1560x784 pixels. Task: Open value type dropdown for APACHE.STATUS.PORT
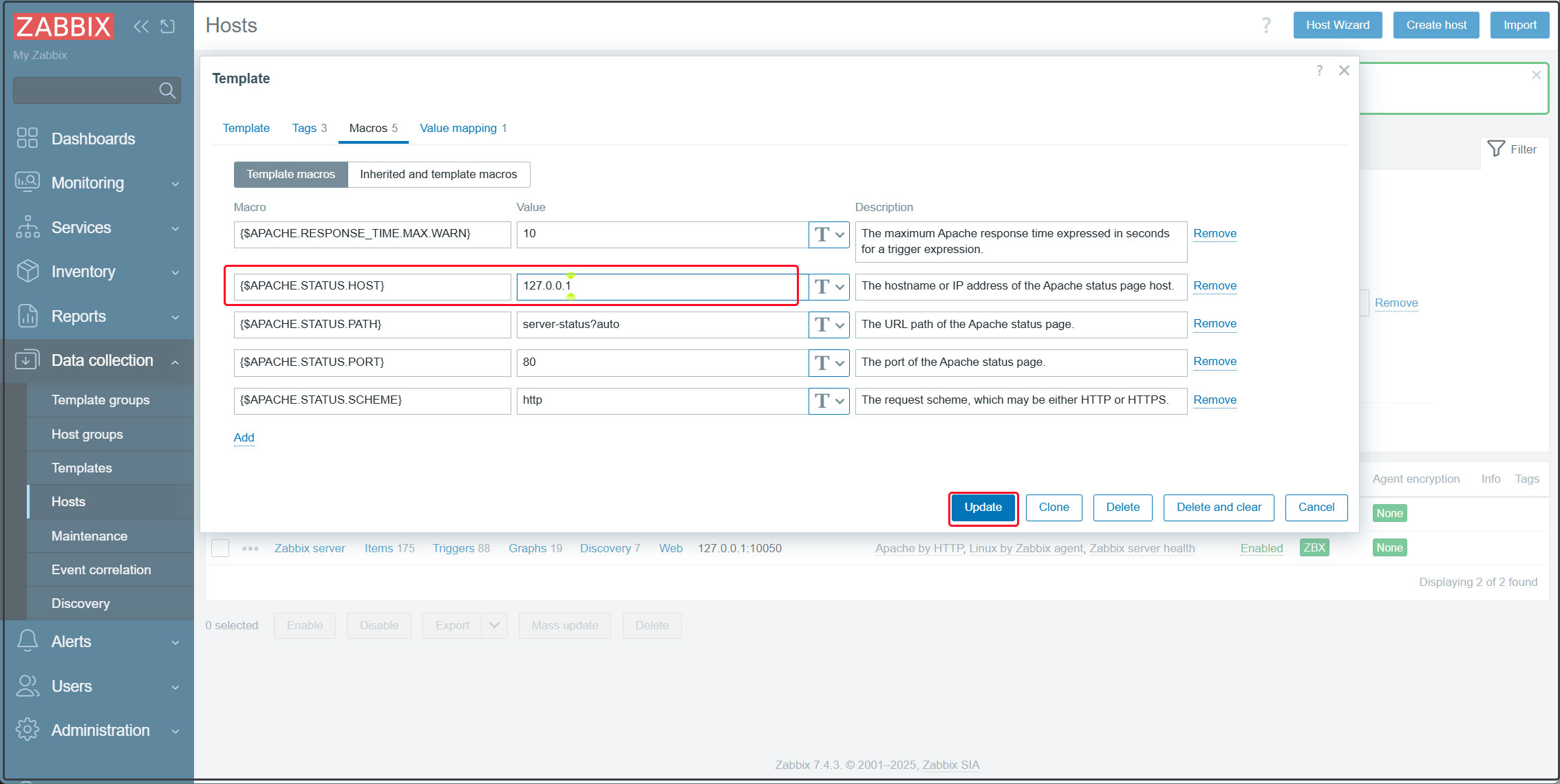[x=829, y=362]
